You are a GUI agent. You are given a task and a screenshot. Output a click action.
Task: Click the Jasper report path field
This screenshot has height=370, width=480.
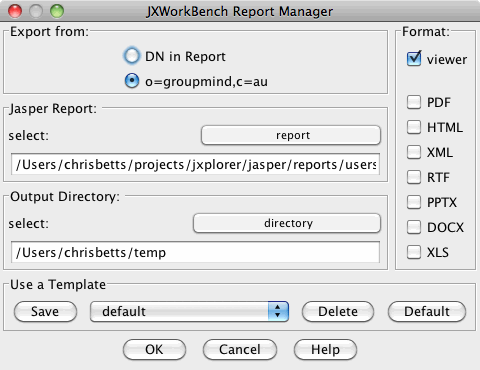click(x=195, y=164)
